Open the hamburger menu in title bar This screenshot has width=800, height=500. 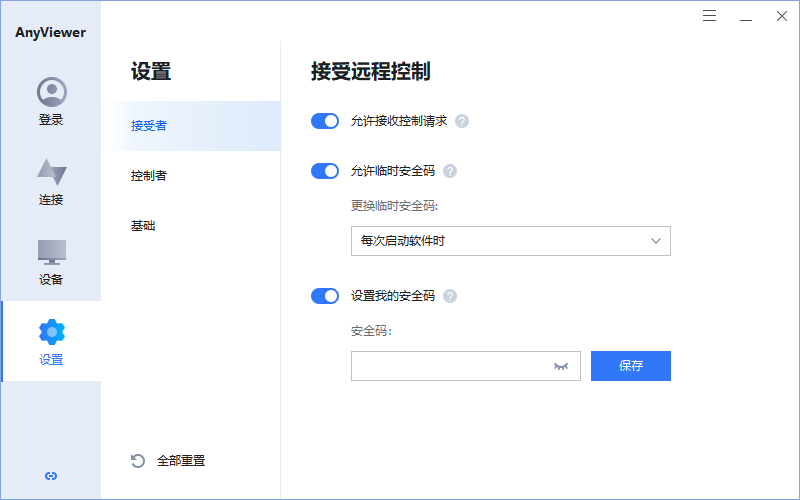point(710,16)
